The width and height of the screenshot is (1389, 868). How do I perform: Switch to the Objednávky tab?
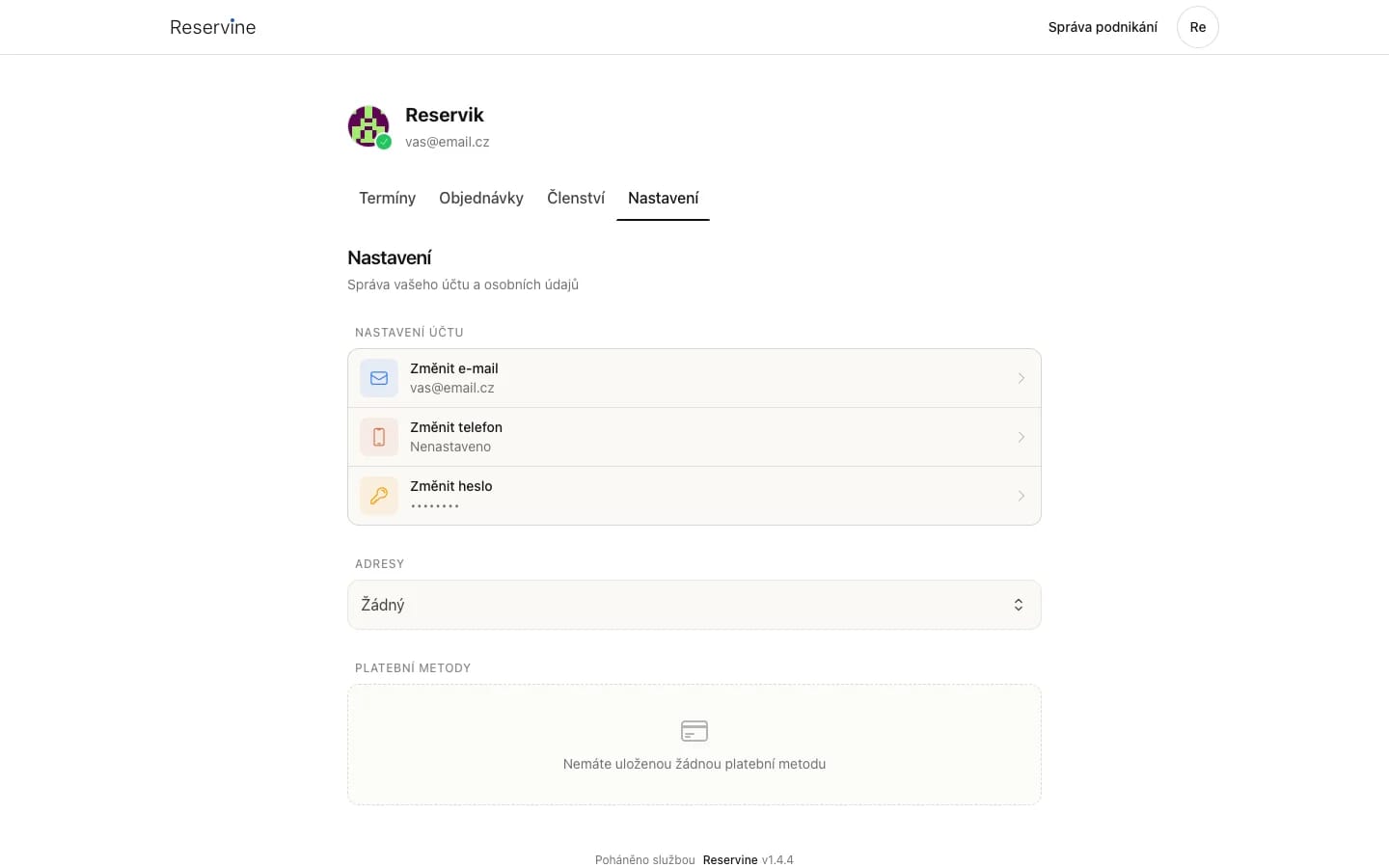[x=481, y=198]
